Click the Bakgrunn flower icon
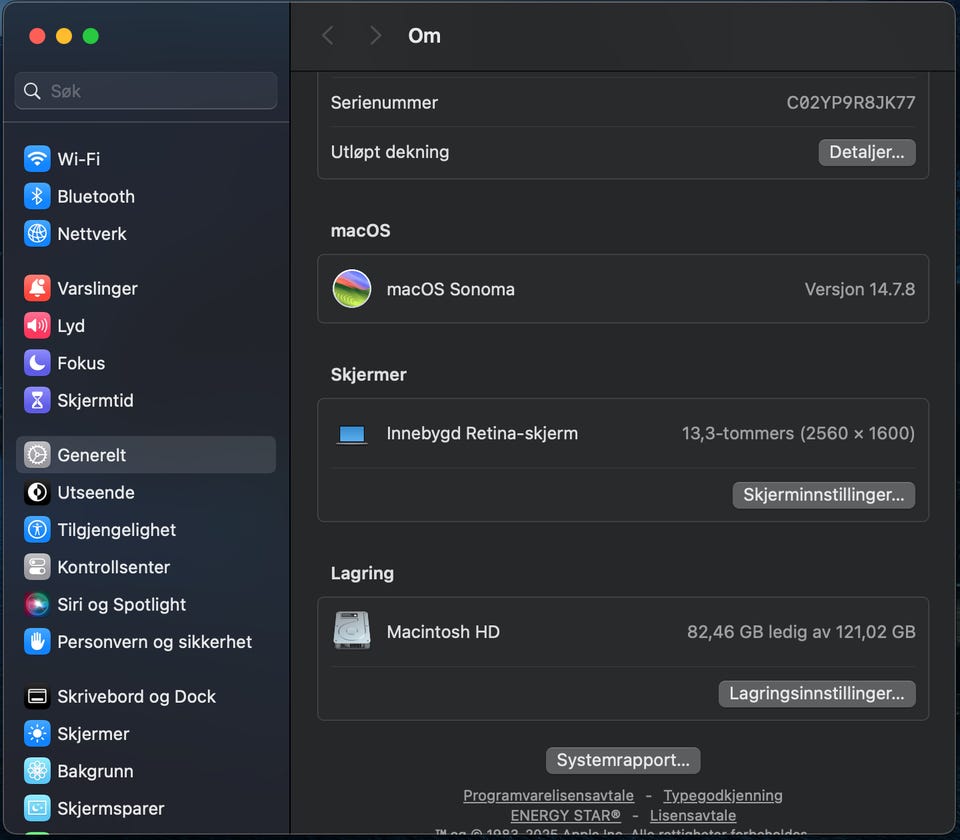 37,771
